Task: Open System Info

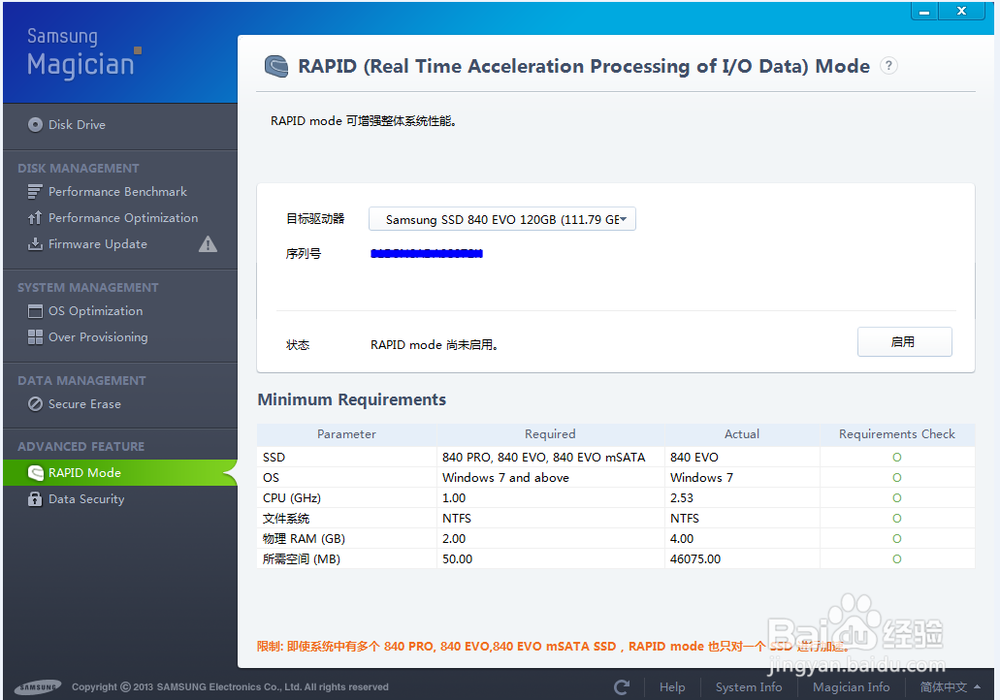Action: pos(748,687)
